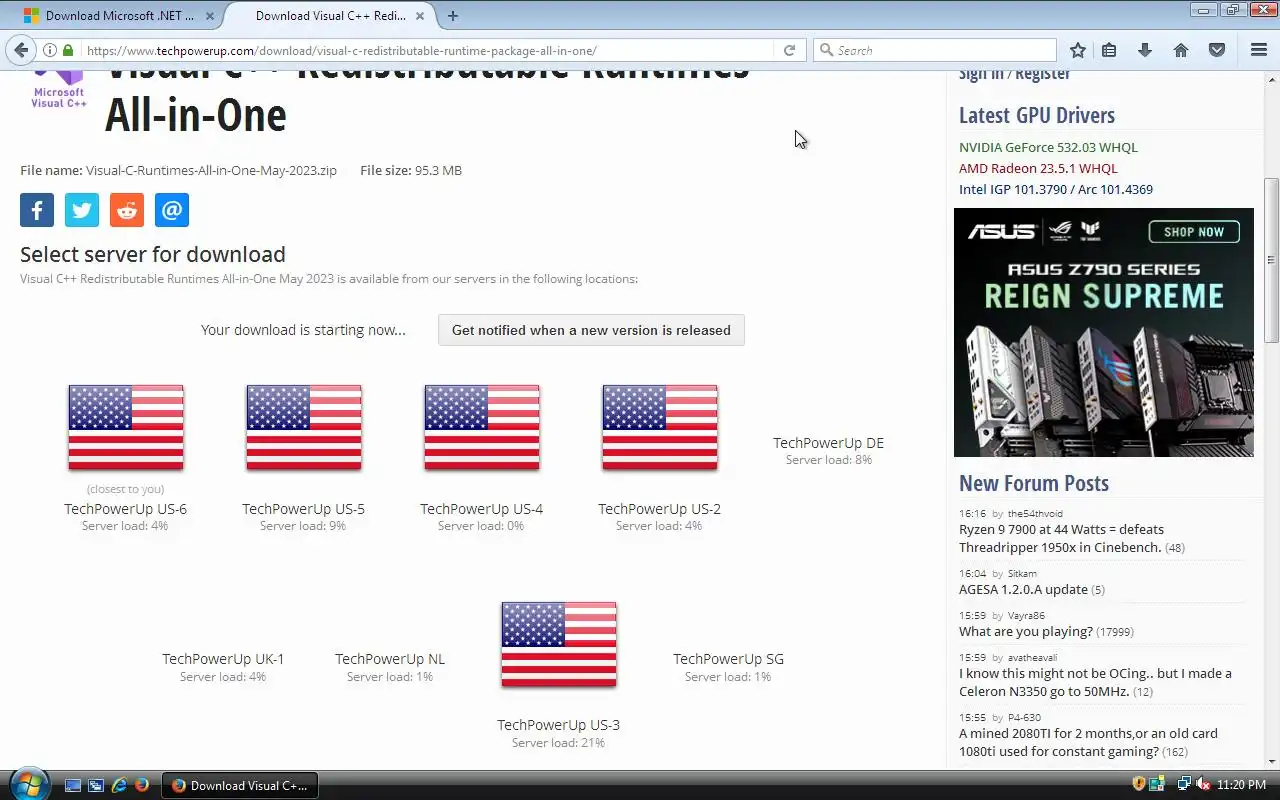This screenshot has width=1280, height=800.
Task: Download from the TechPowerUp US-3 flag
Action: click(559, 644)
